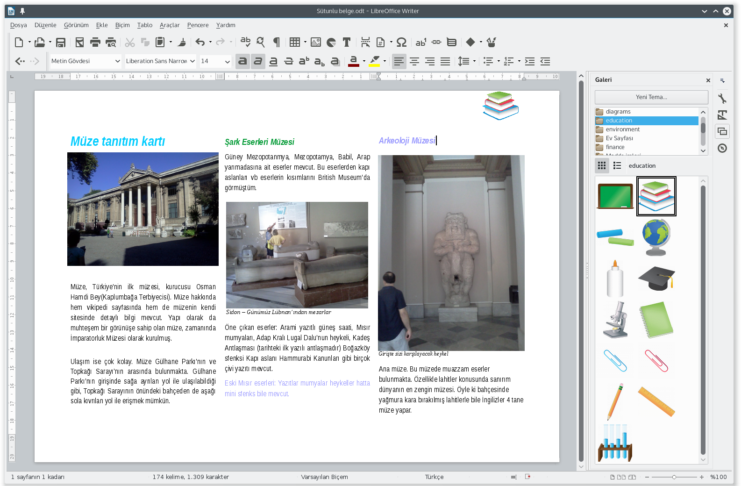Toggle formatting marks (pilcrow) display
The image size is (741, 486).
pyautogui.click(x=275, y=42)
